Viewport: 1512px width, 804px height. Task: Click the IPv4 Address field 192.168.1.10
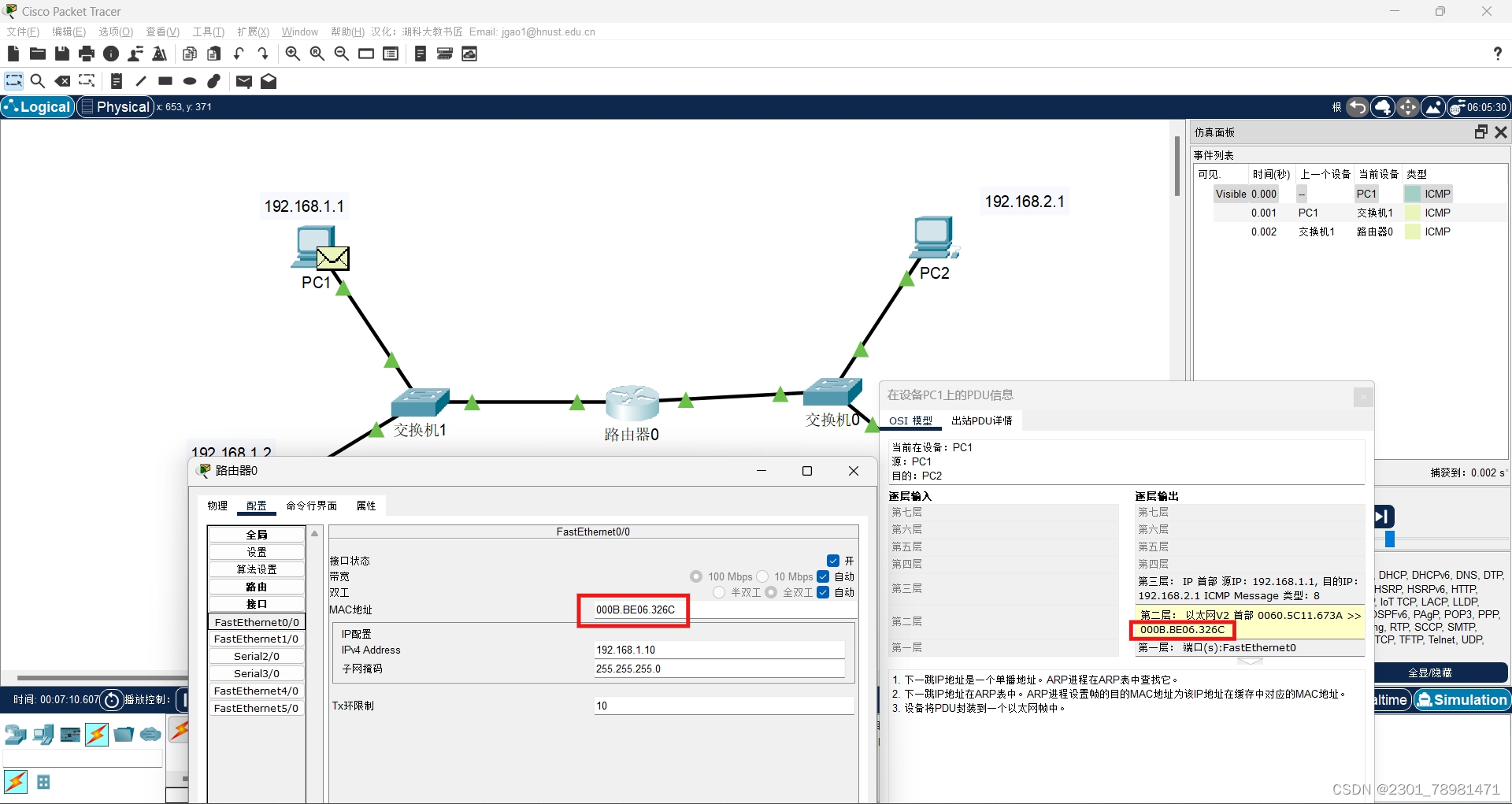pos(720,650)
